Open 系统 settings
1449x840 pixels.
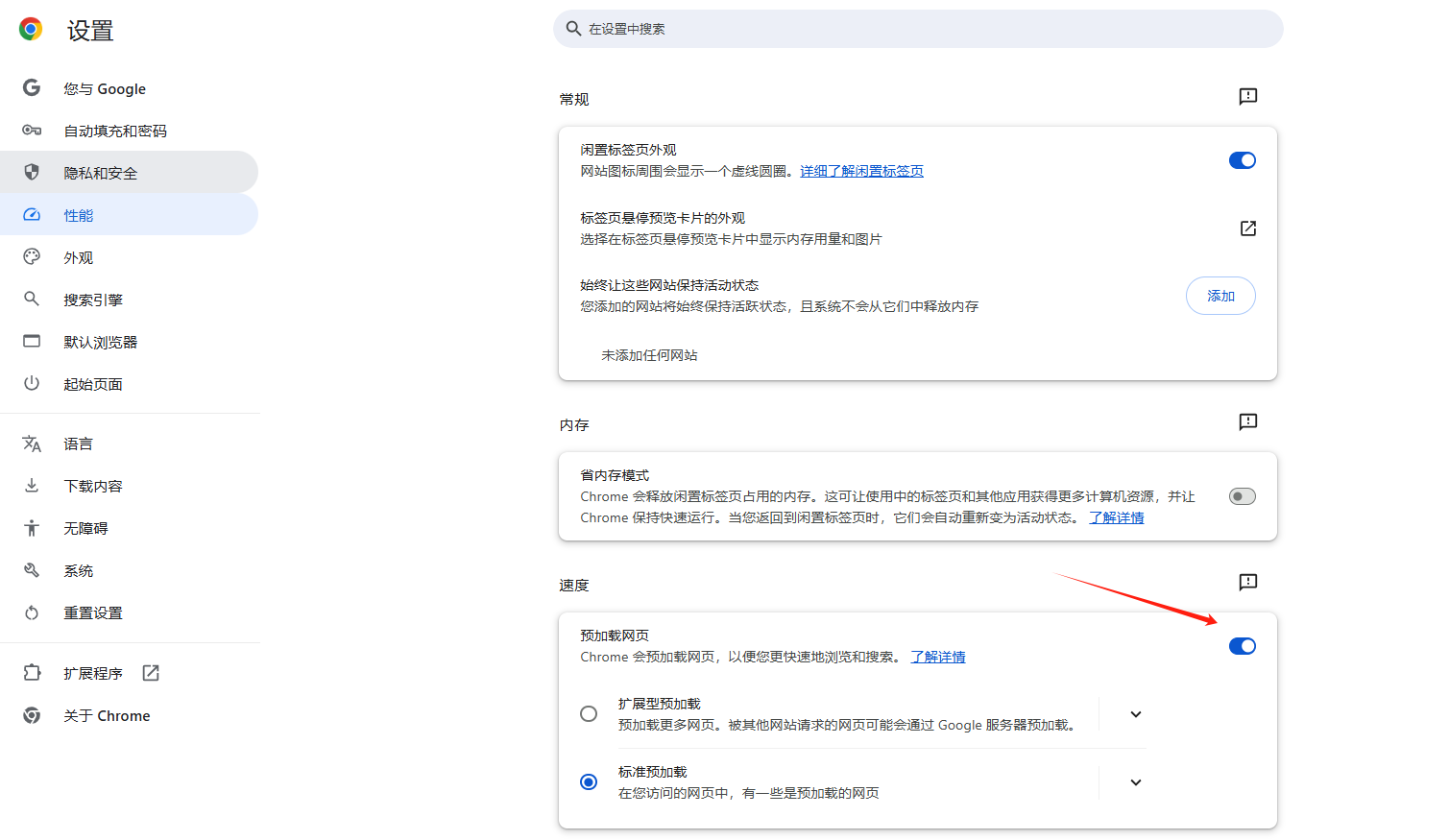pos(129,570)
